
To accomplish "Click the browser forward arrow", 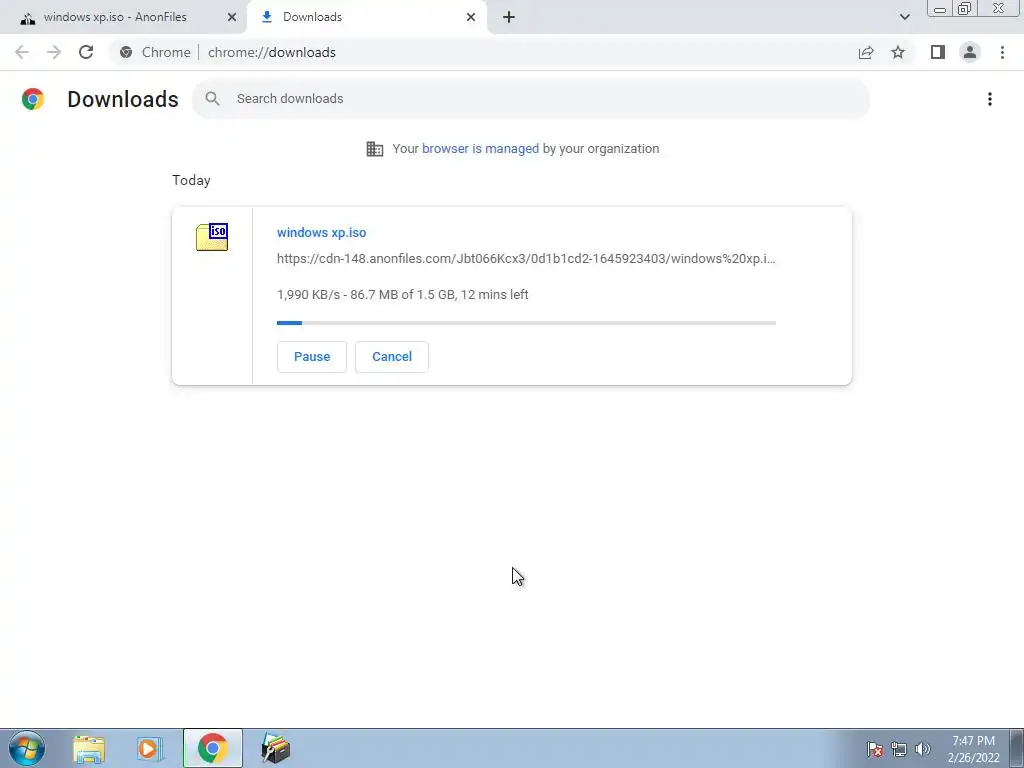I will [54, 52].
